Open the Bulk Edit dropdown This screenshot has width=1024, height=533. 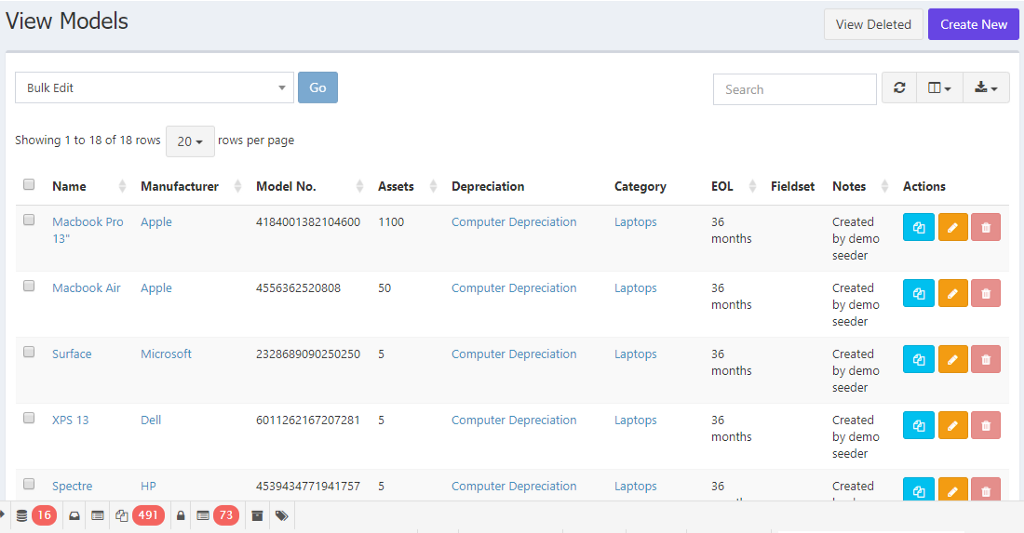click(x=154, y=88)
